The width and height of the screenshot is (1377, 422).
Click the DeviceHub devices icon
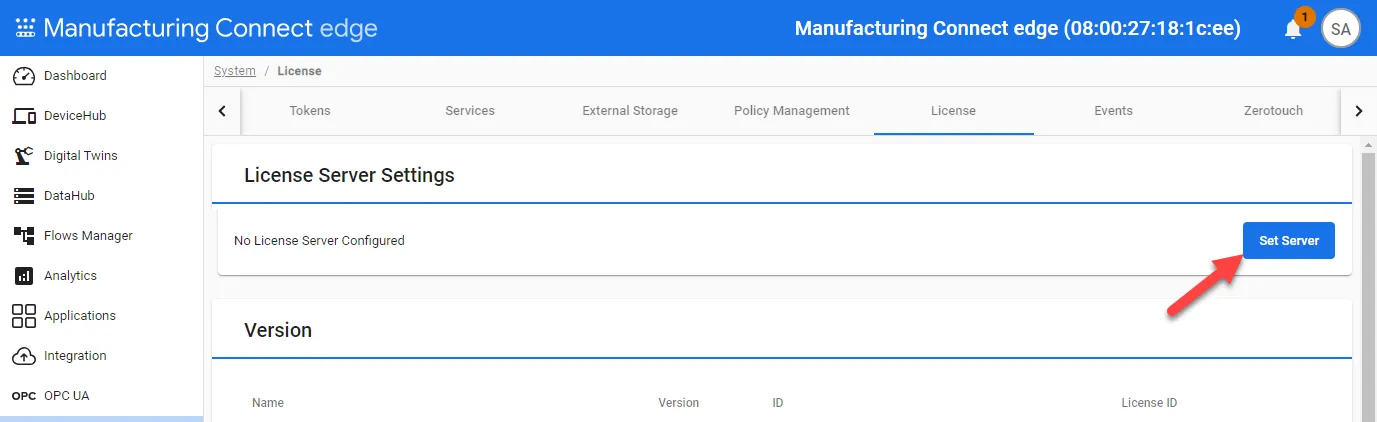(24, 116)
